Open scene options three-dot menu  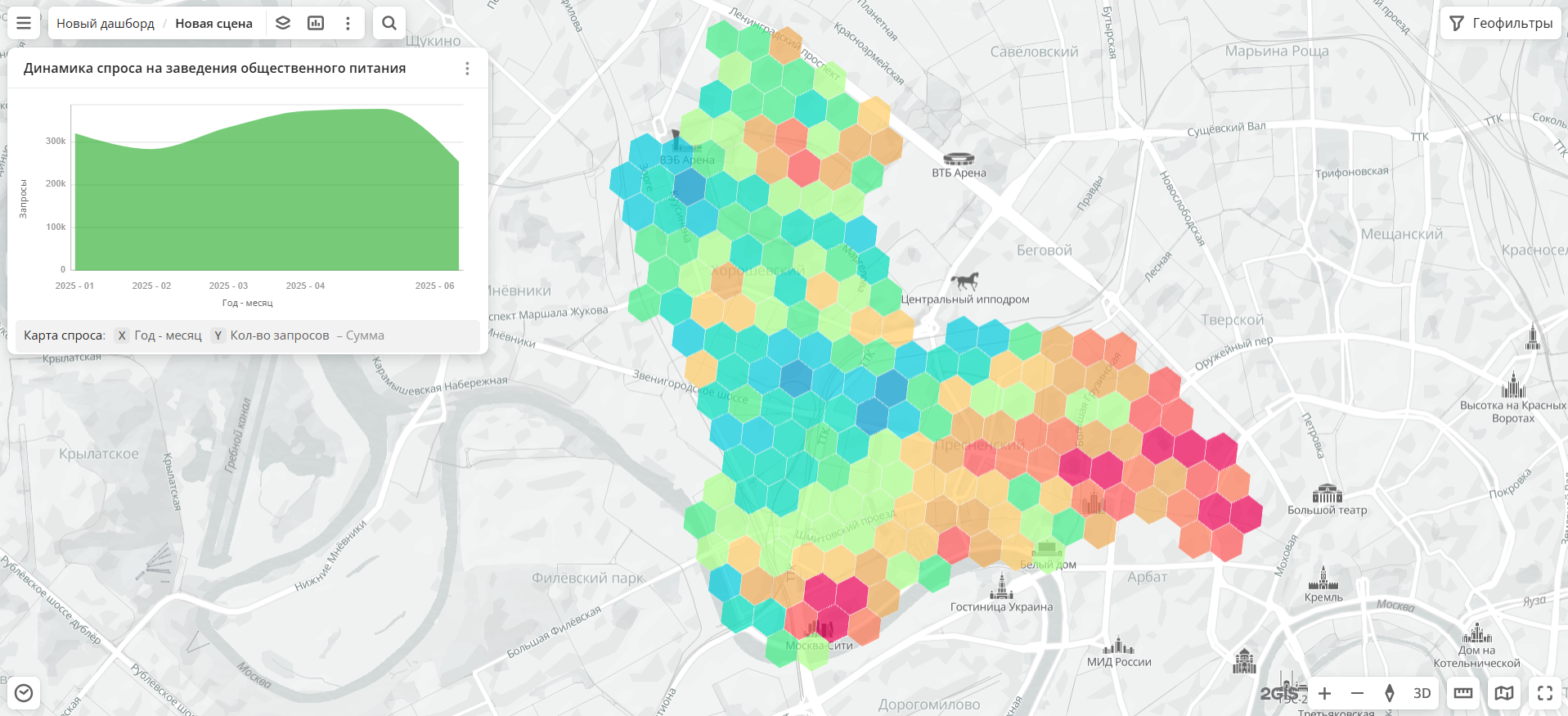tap(348, 23)
